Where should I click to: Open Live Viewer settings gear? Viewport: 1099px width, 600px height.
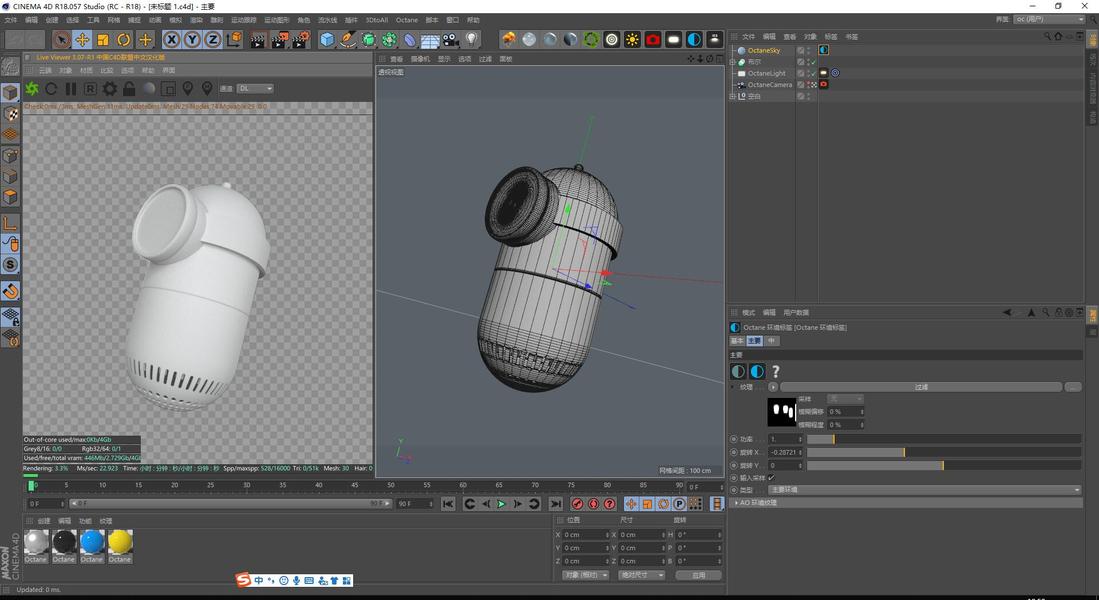click(x=110, y=88)
